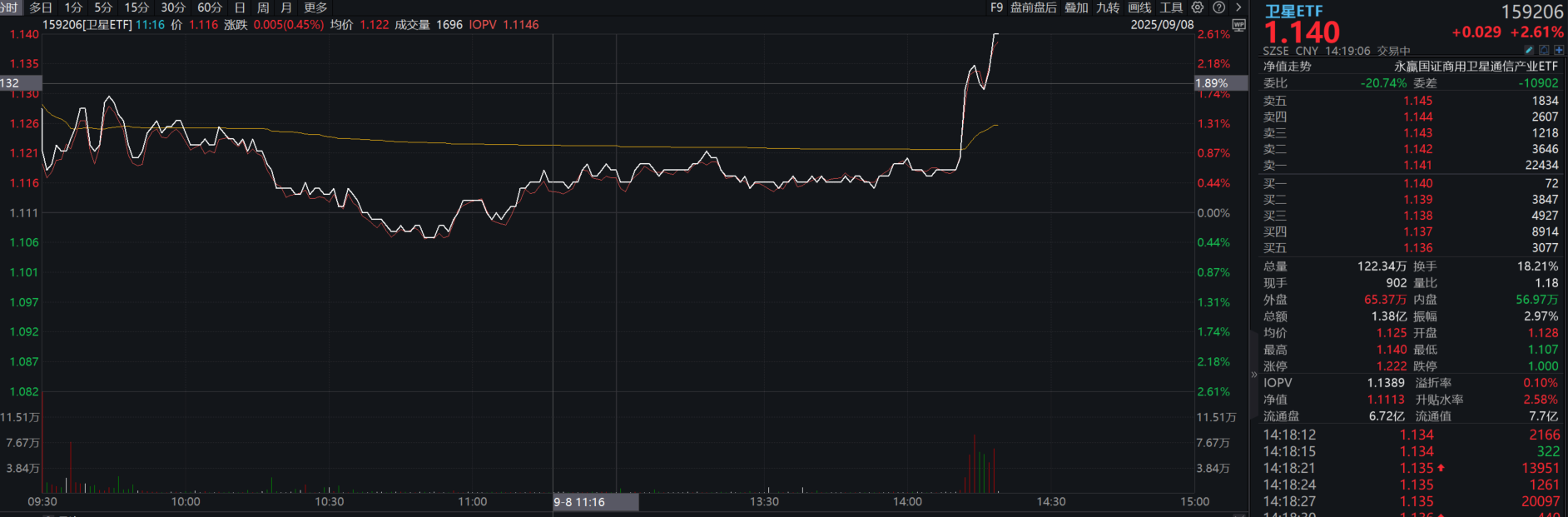The image size is (1568, 517).
Task: Toggle 叠加 overlay comparison
Action: coord(1076,7)
